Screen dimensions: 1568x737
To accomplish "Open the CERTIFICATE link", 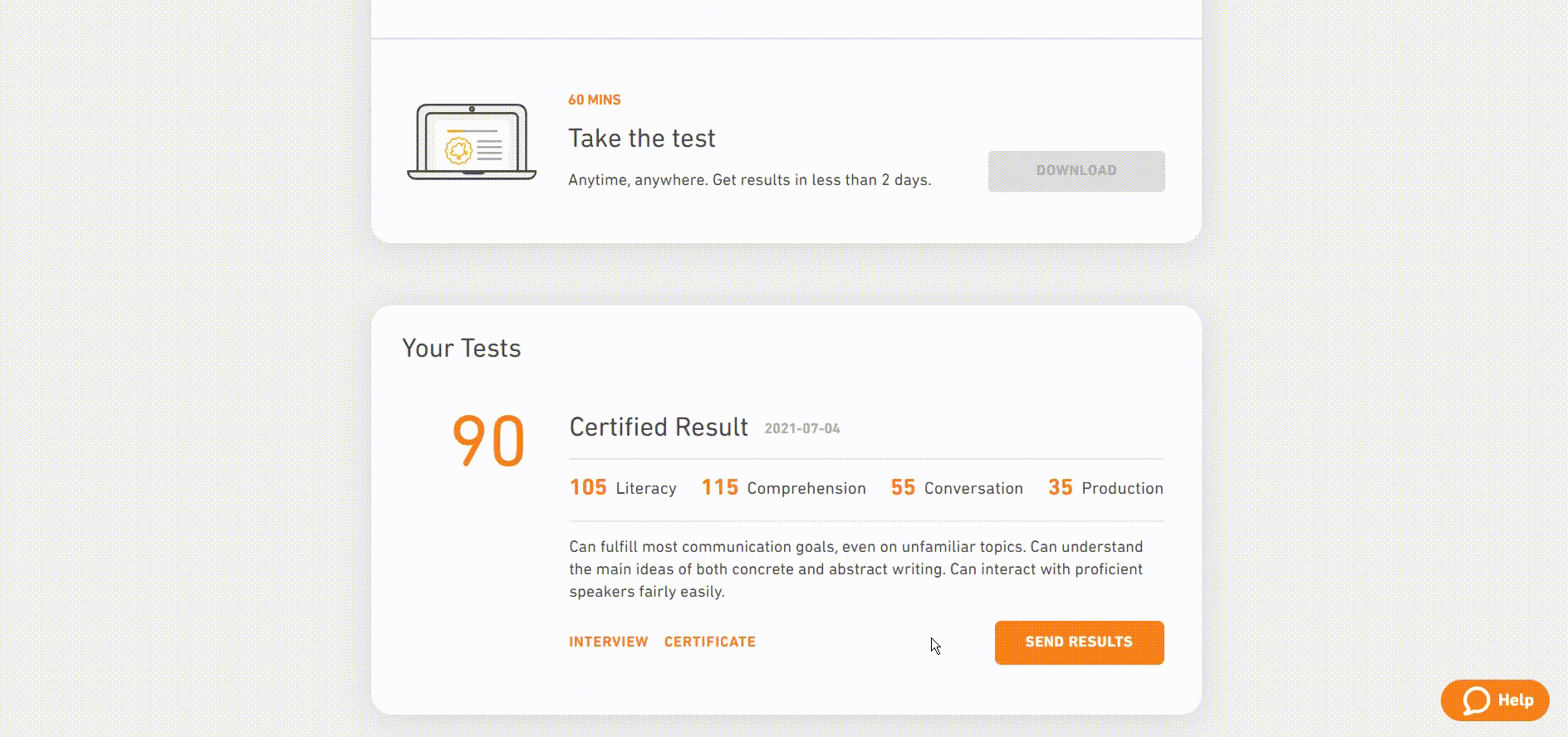I will coord(710,642).
